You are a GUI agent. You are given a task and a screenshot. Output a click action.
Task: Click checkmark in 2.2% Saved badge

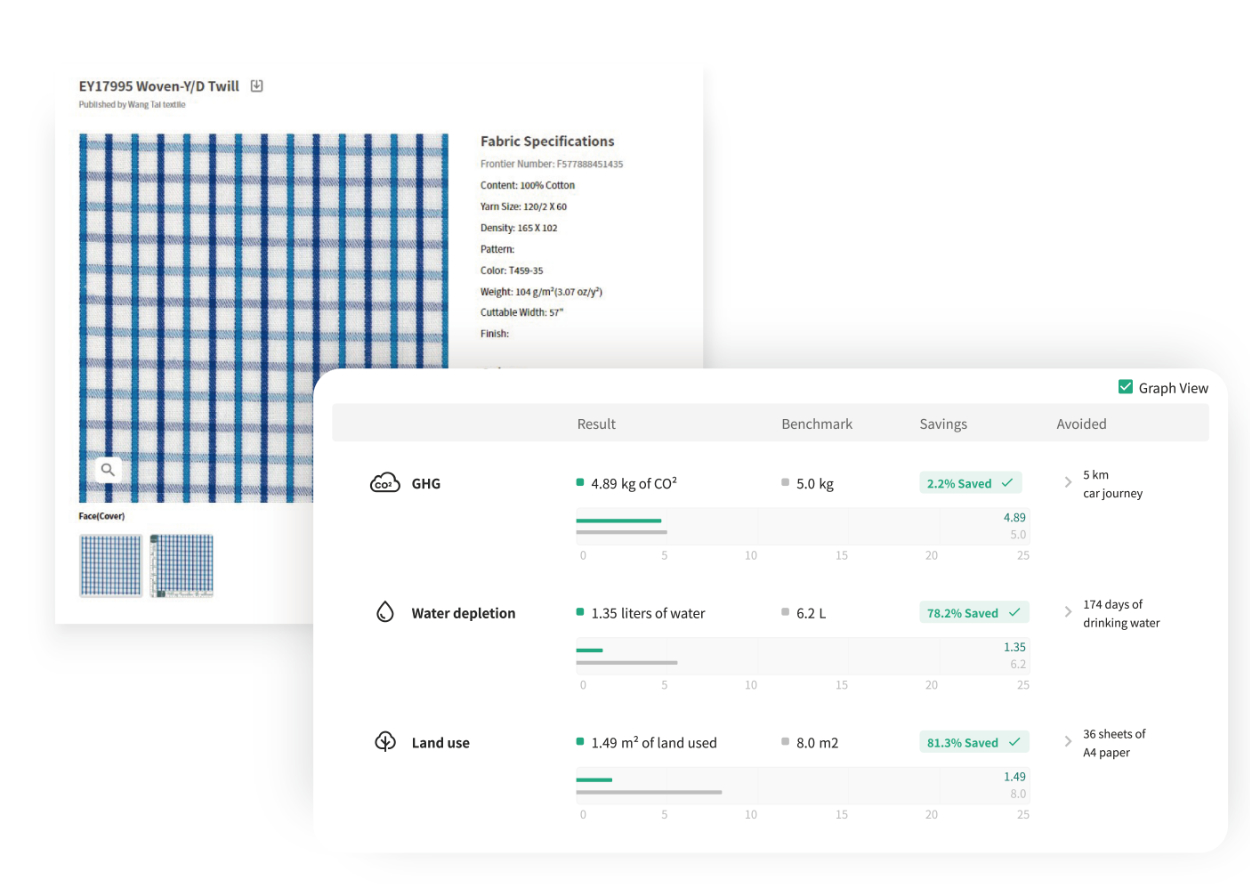(1007, 483)
